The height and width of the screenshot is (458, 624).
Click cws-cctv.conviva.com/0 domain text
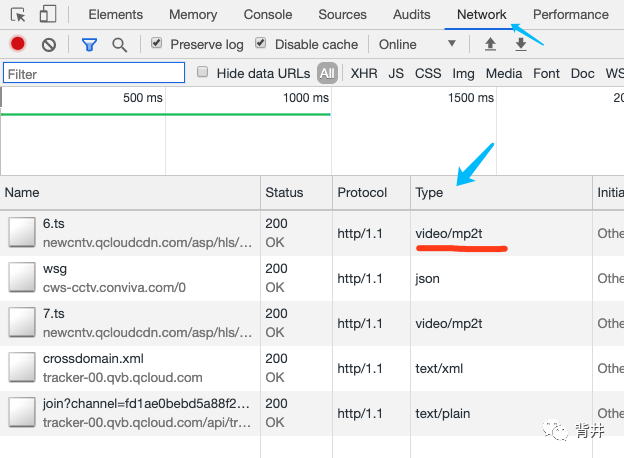tap(114, 287)
